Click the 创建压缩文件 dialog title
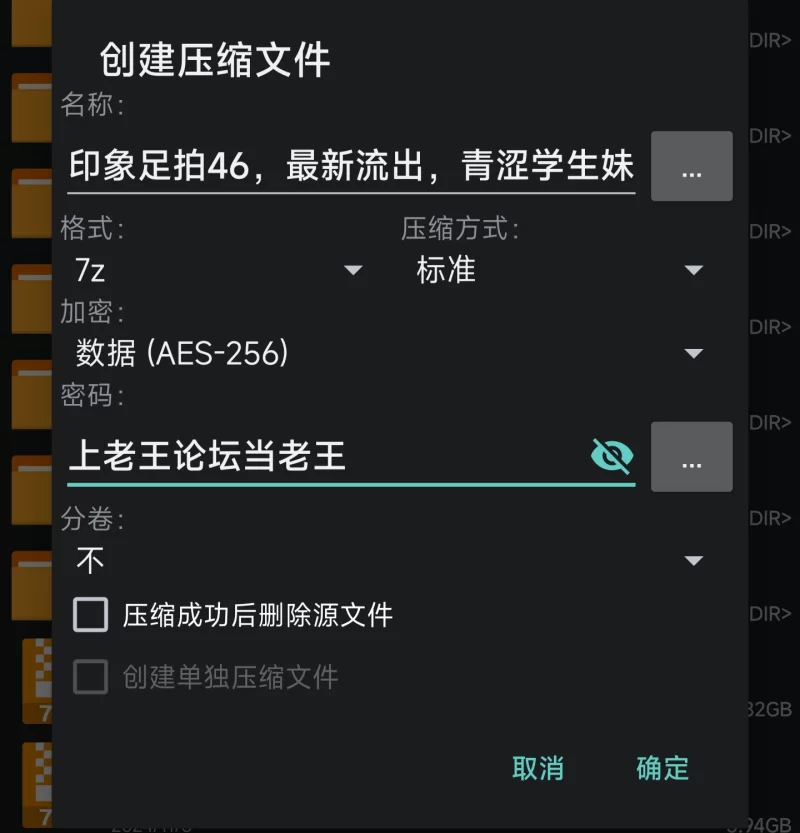800x833 pixels. 215,60
